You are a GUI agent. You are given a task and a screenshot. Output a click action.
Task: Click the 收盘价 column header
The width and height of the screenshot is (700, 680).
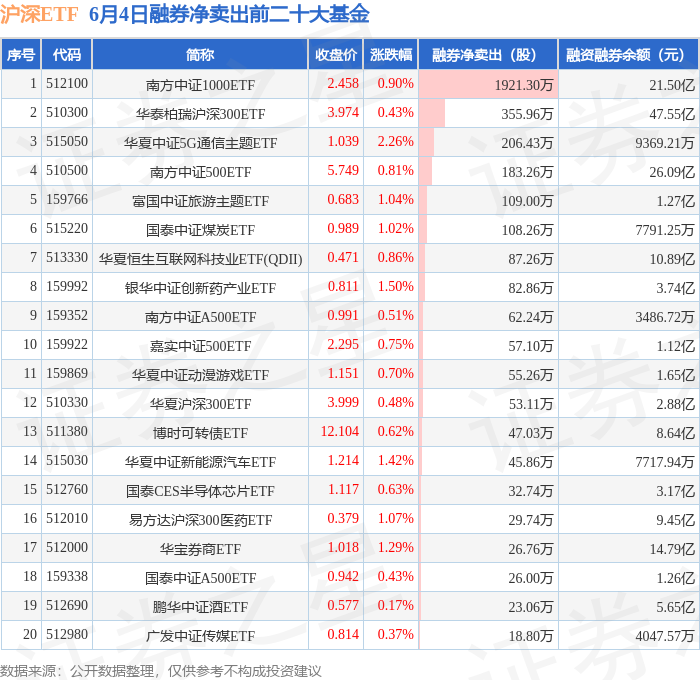click(x=336, y=54)
